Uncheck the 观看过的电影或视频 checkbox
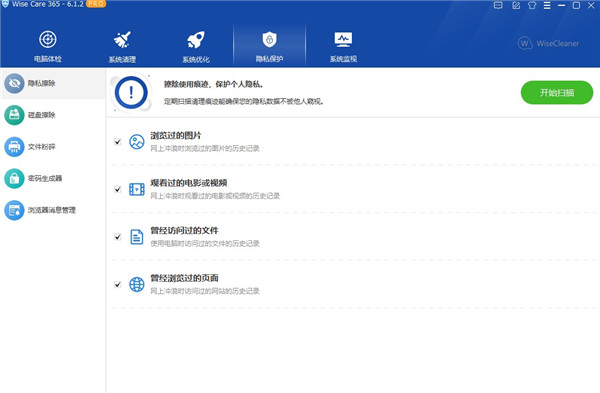 click(x=117, y=189)
